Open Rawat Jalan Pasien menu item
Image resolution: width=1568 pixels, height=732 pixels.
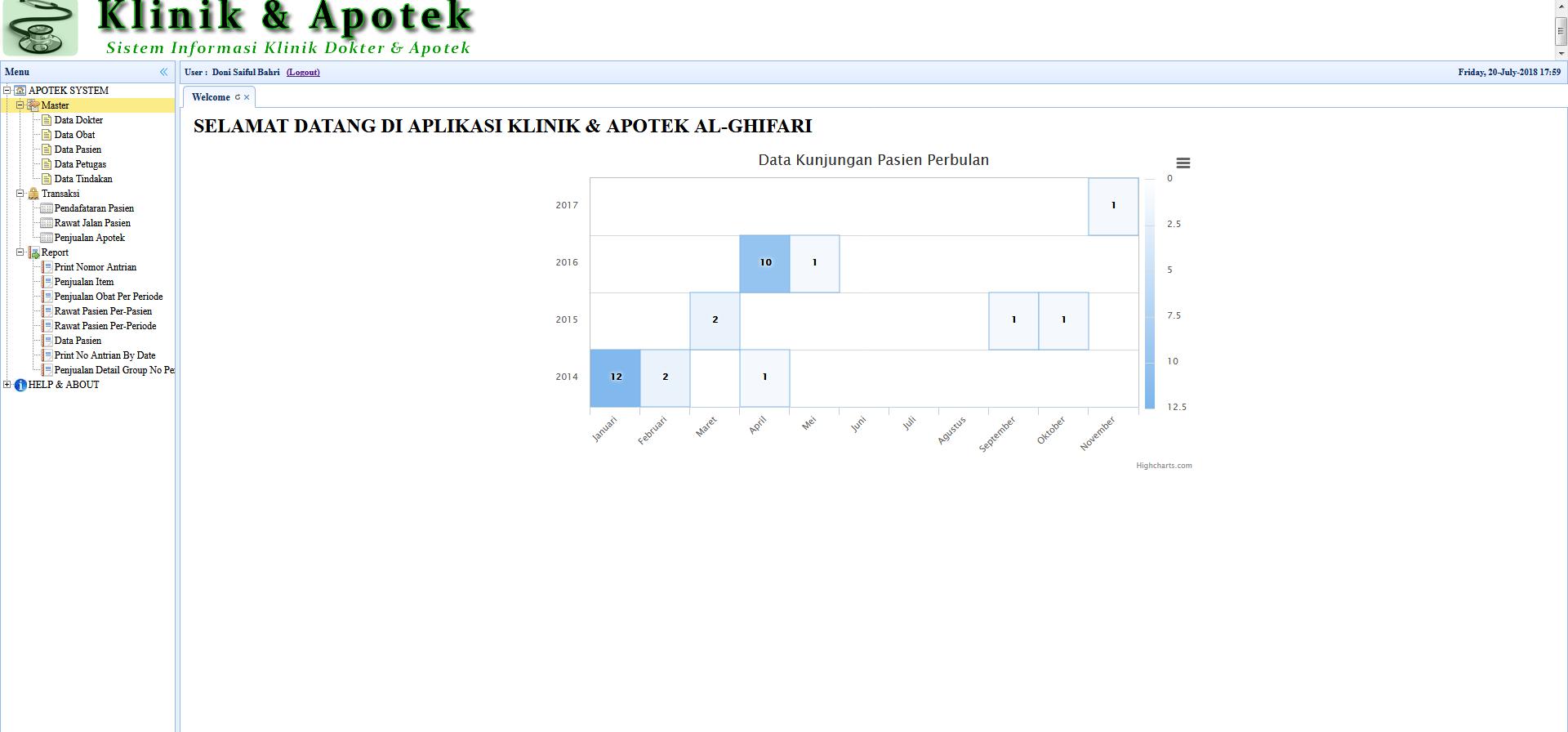(92, 223)
